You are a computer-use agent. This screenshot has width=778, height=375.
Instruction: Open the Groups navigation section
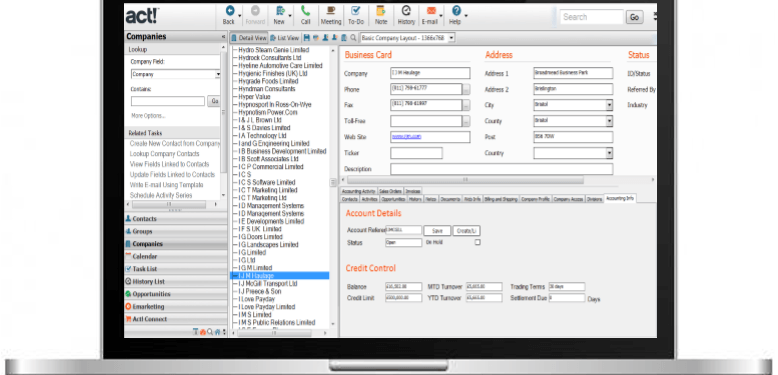click(175, 231)
